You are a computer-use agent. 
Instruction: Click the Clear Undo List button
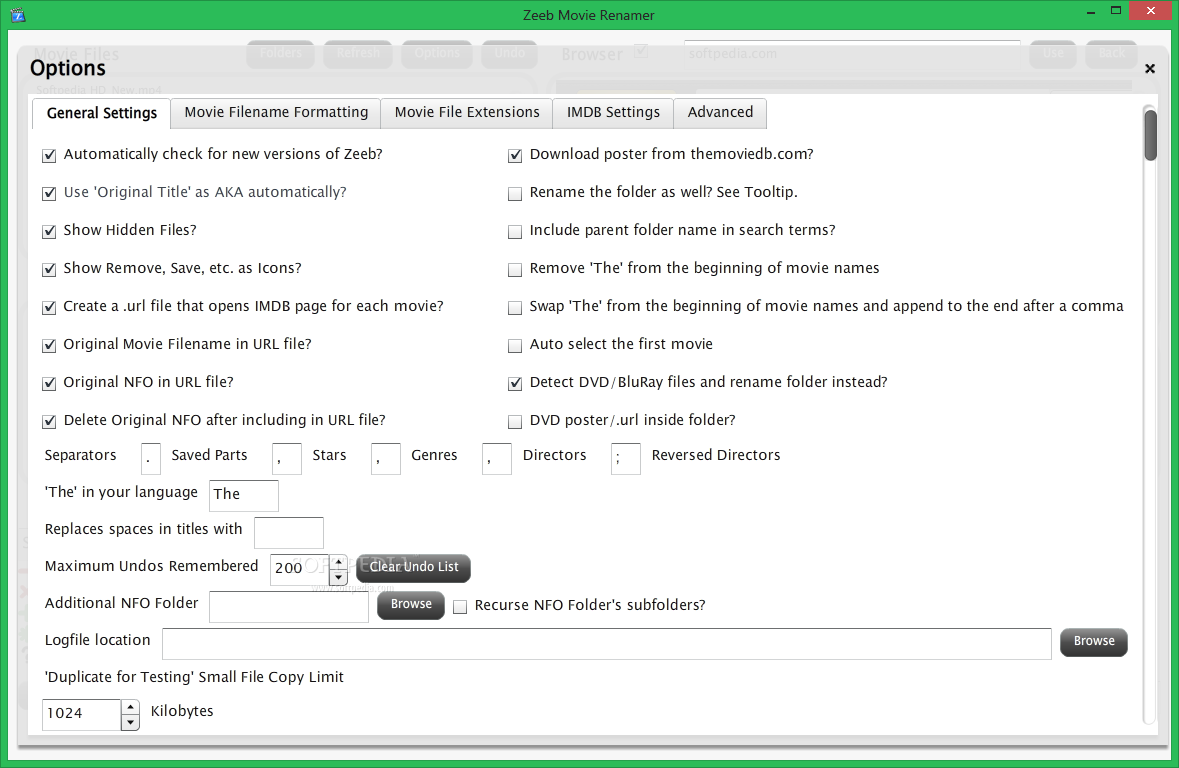pyautogui.click(x=414, y=568)
